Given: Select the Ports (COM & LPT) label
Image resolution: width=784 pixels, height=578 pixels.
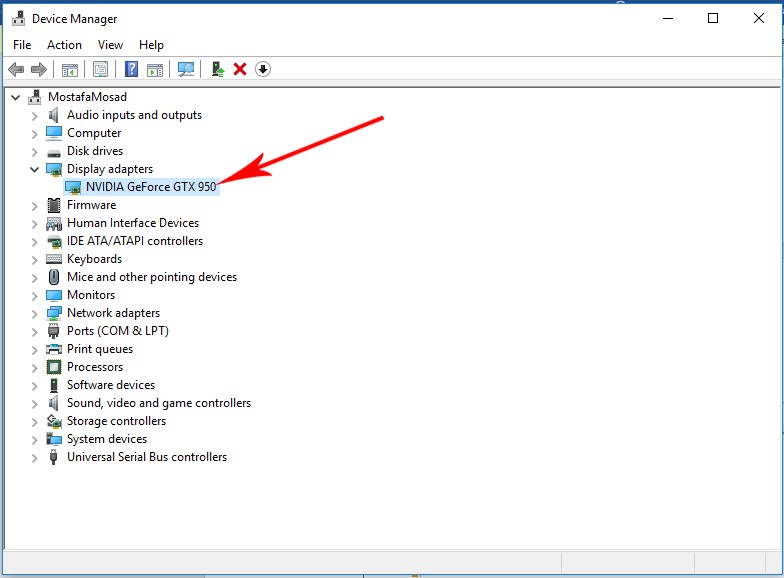Looking at the screenshot, I should [x=118, y=331].
